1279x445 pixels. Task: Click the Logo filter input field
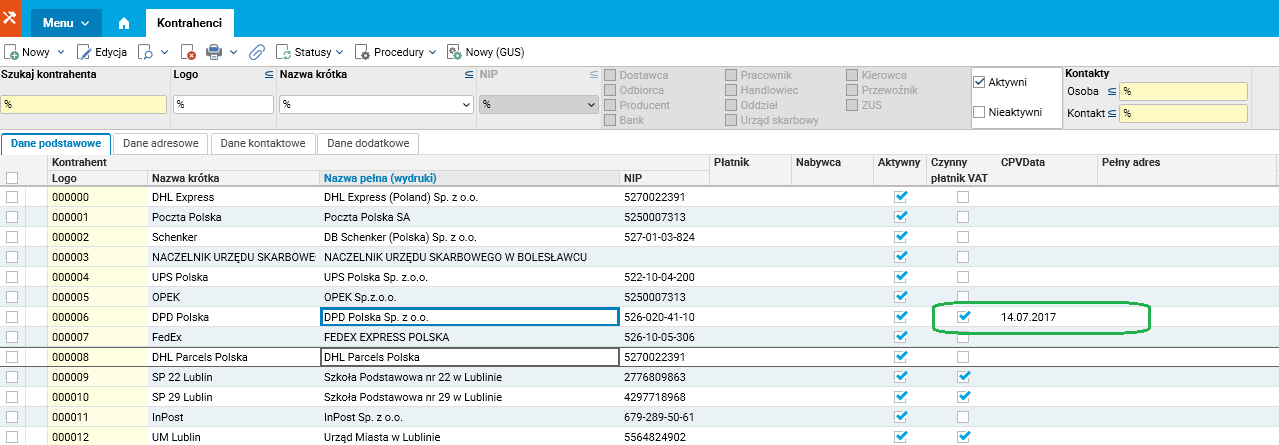(x=223, y=104)
